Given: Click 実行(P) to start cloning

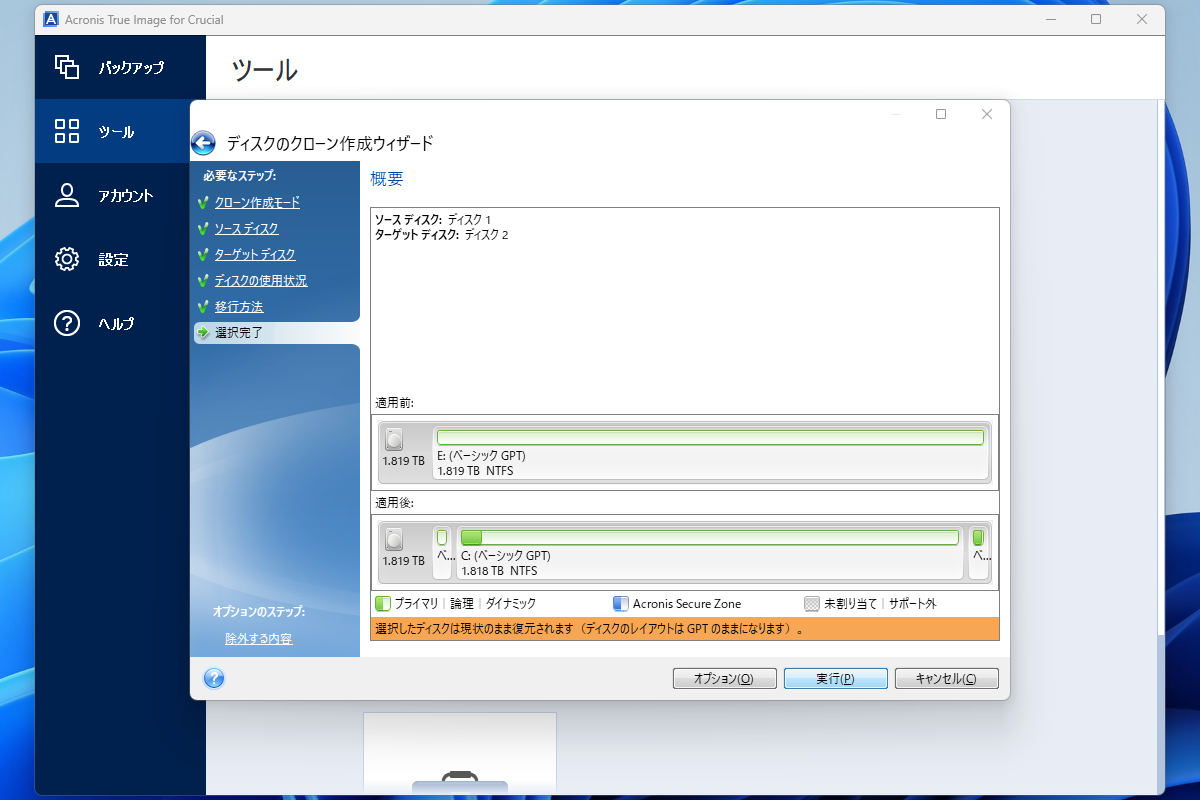Looking at the screenshot, I should click(835, 678).
